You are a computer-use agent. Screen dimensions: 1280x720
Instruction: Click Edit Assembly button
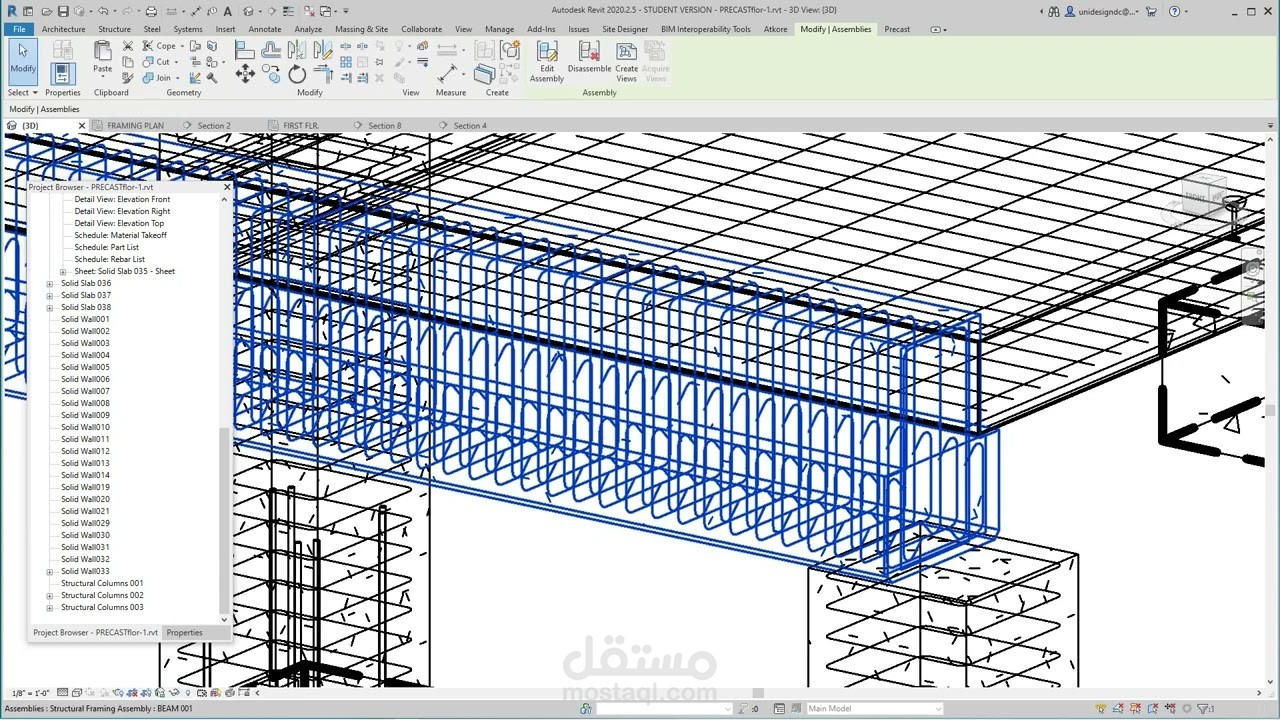547,62
